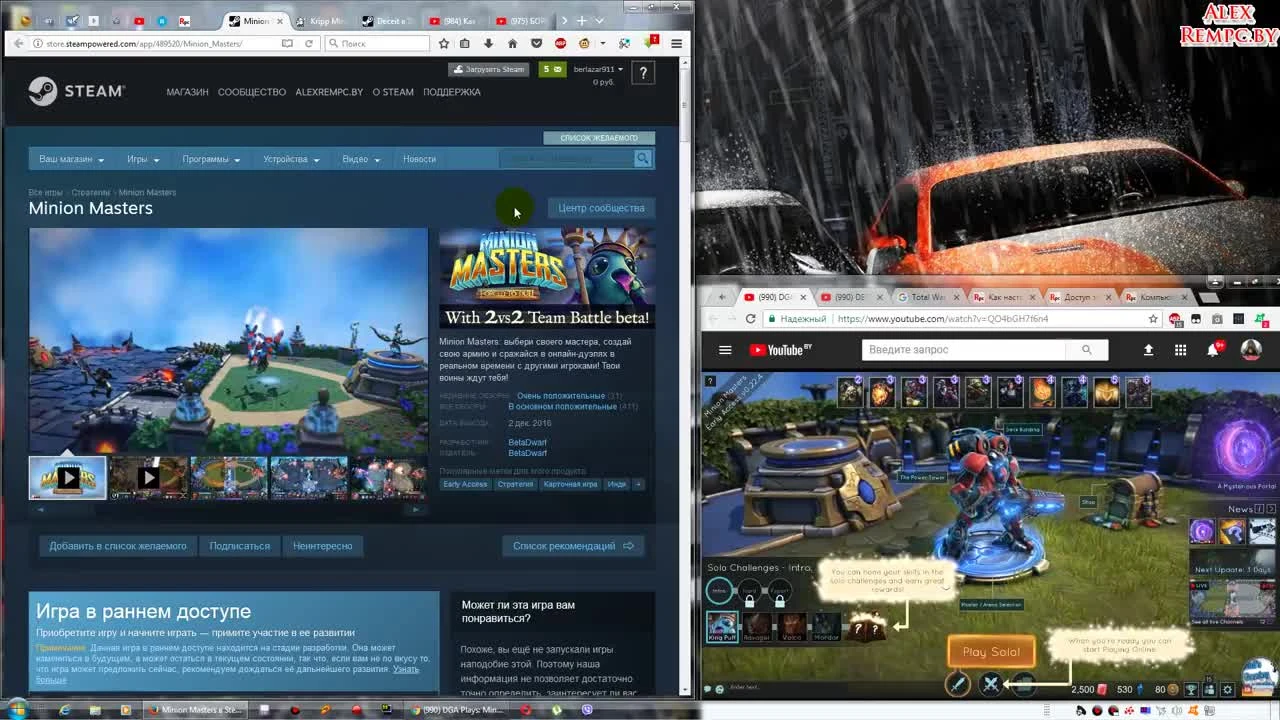Click the YouTube logo
This screenshot has height=720, width=1280.
[780, 350]
